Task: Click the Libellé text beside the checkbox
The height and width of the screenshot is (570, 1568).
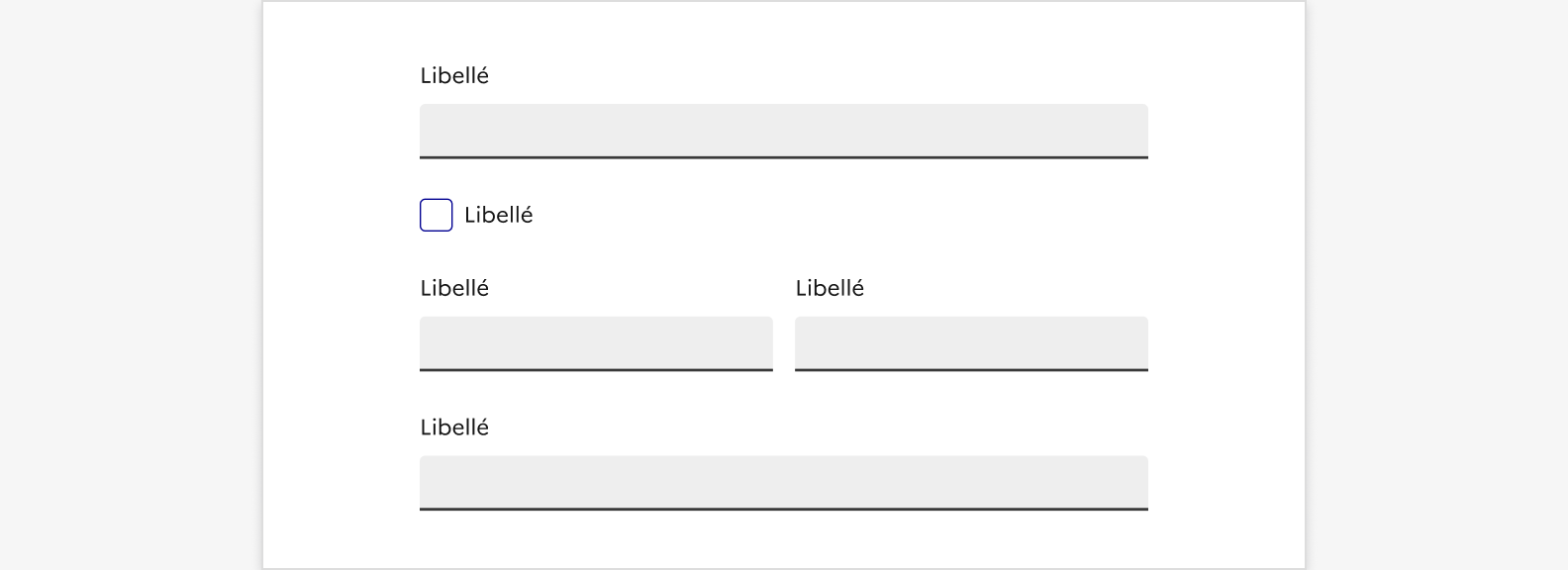Action: tap(498, 215)
